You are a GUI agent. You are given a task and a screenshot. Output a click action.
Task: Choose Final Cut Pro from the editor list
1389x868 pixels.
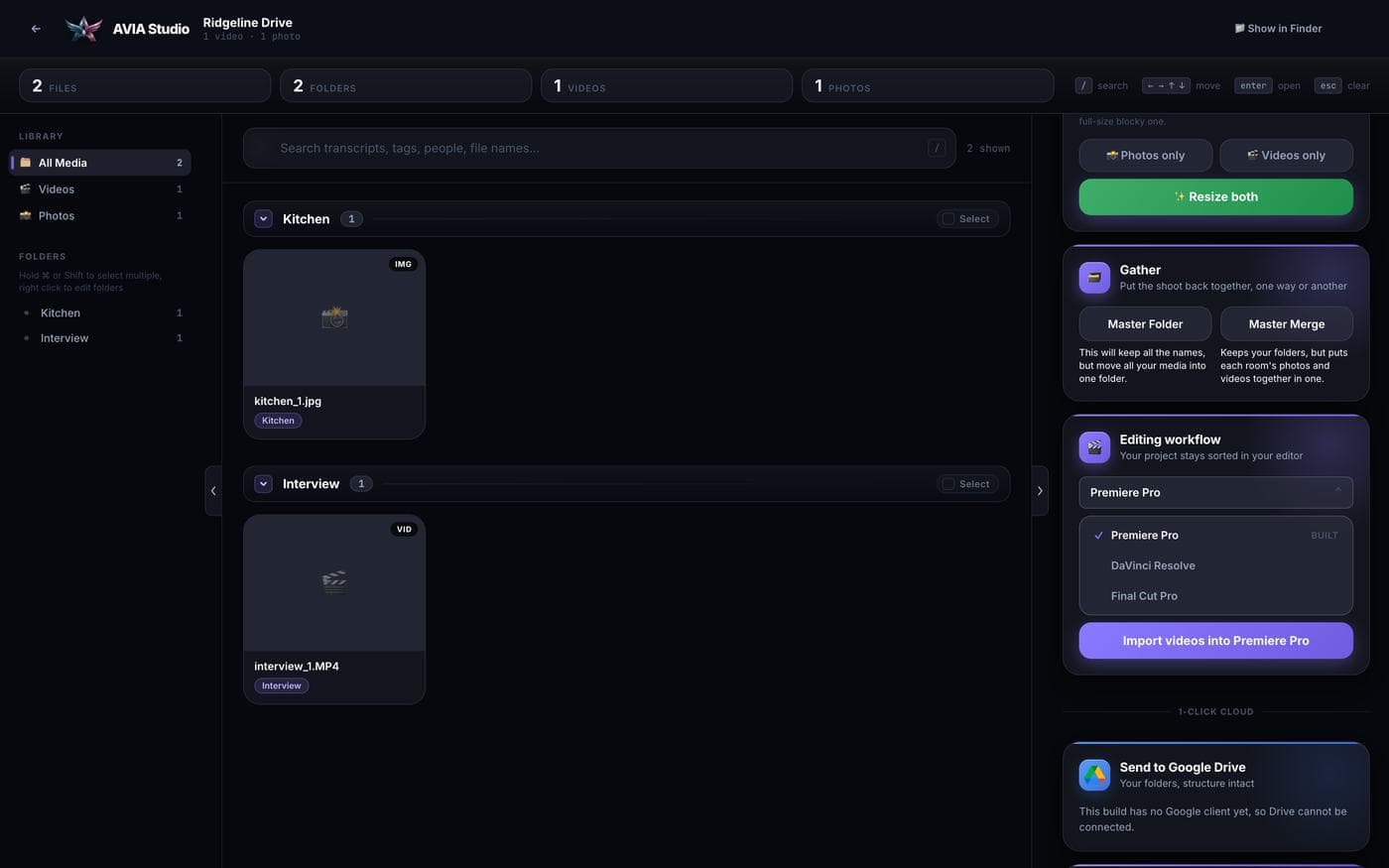[x=1215, y=596]
